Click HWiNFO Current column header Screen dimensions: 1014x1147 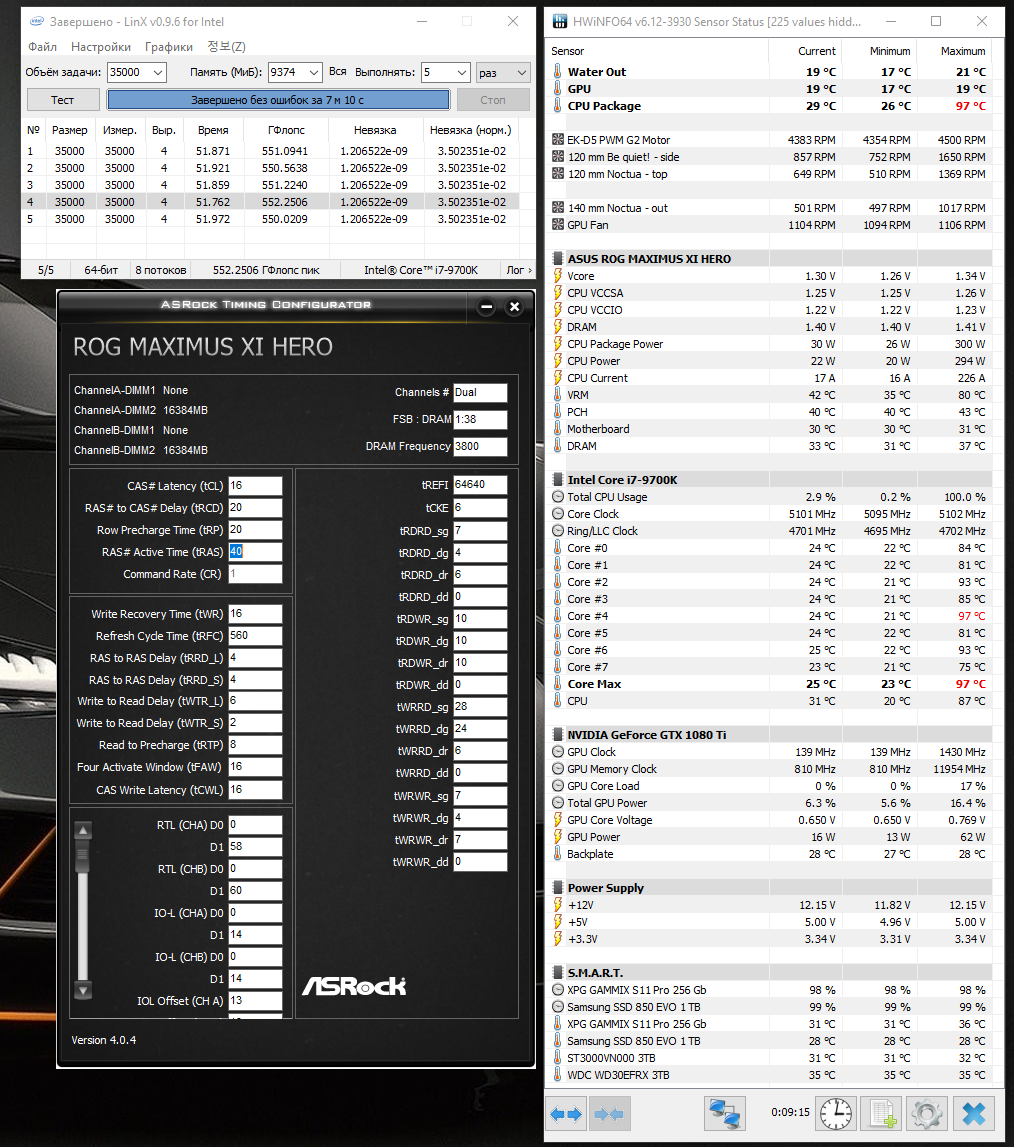[x=805, y=51]
